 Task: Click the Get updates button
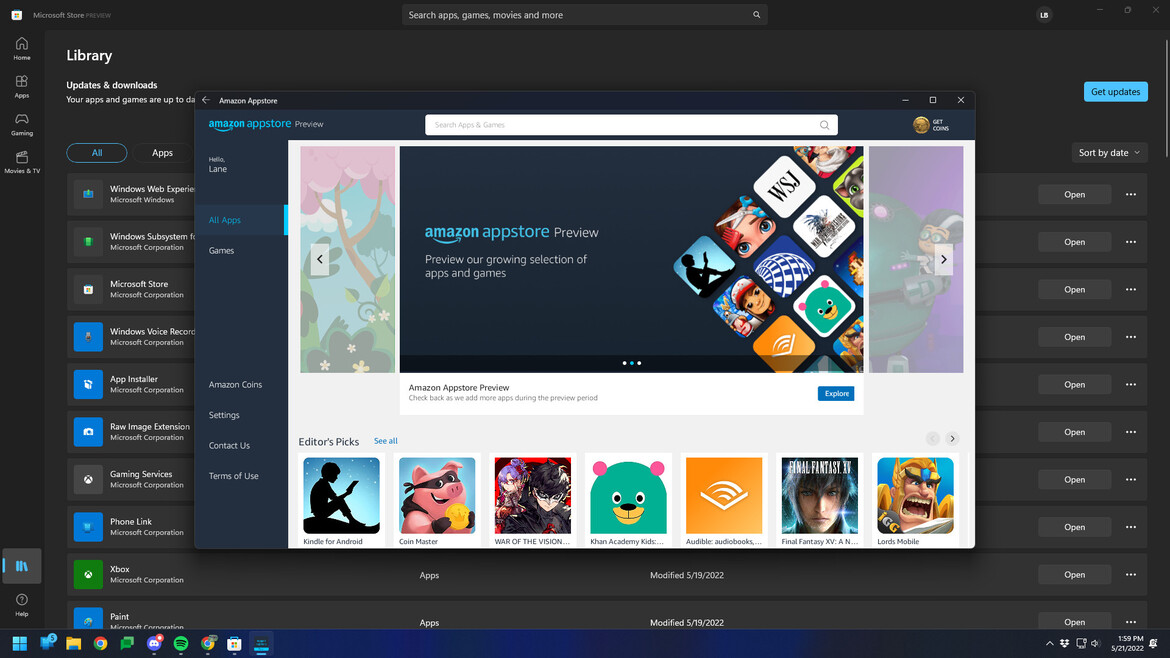point(1116,92)
